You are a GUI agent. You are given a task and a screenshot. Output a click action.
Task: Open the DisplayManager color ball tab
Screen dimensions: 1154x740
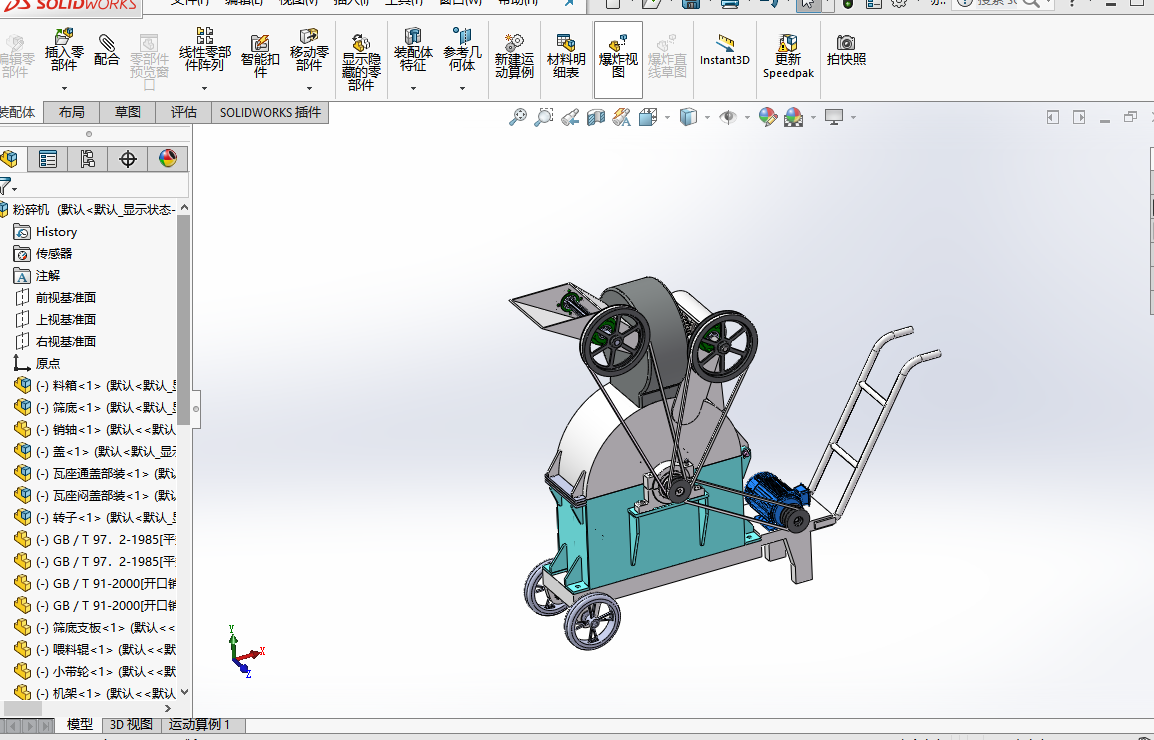tap(168, 159)
